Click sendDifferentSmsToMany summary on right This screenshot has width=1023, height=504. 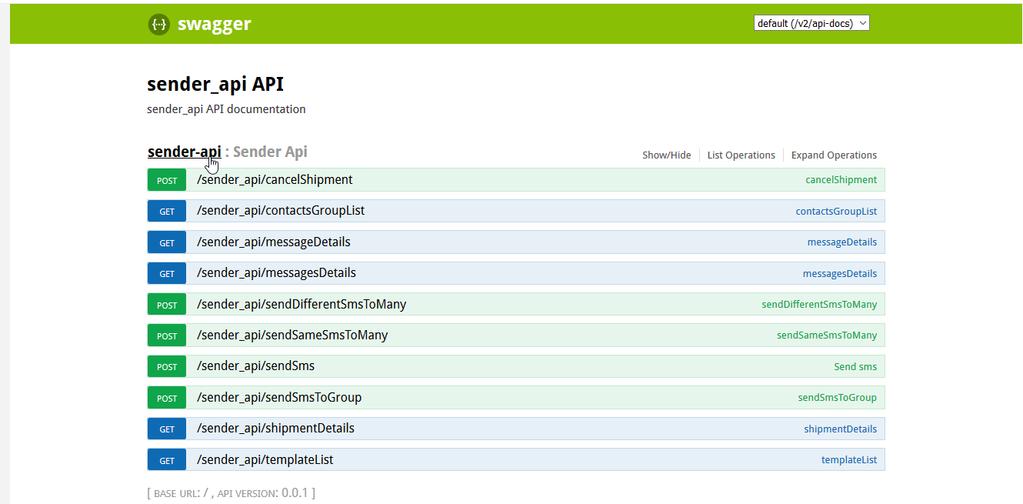pyautogui.click(x=819, y=304)
